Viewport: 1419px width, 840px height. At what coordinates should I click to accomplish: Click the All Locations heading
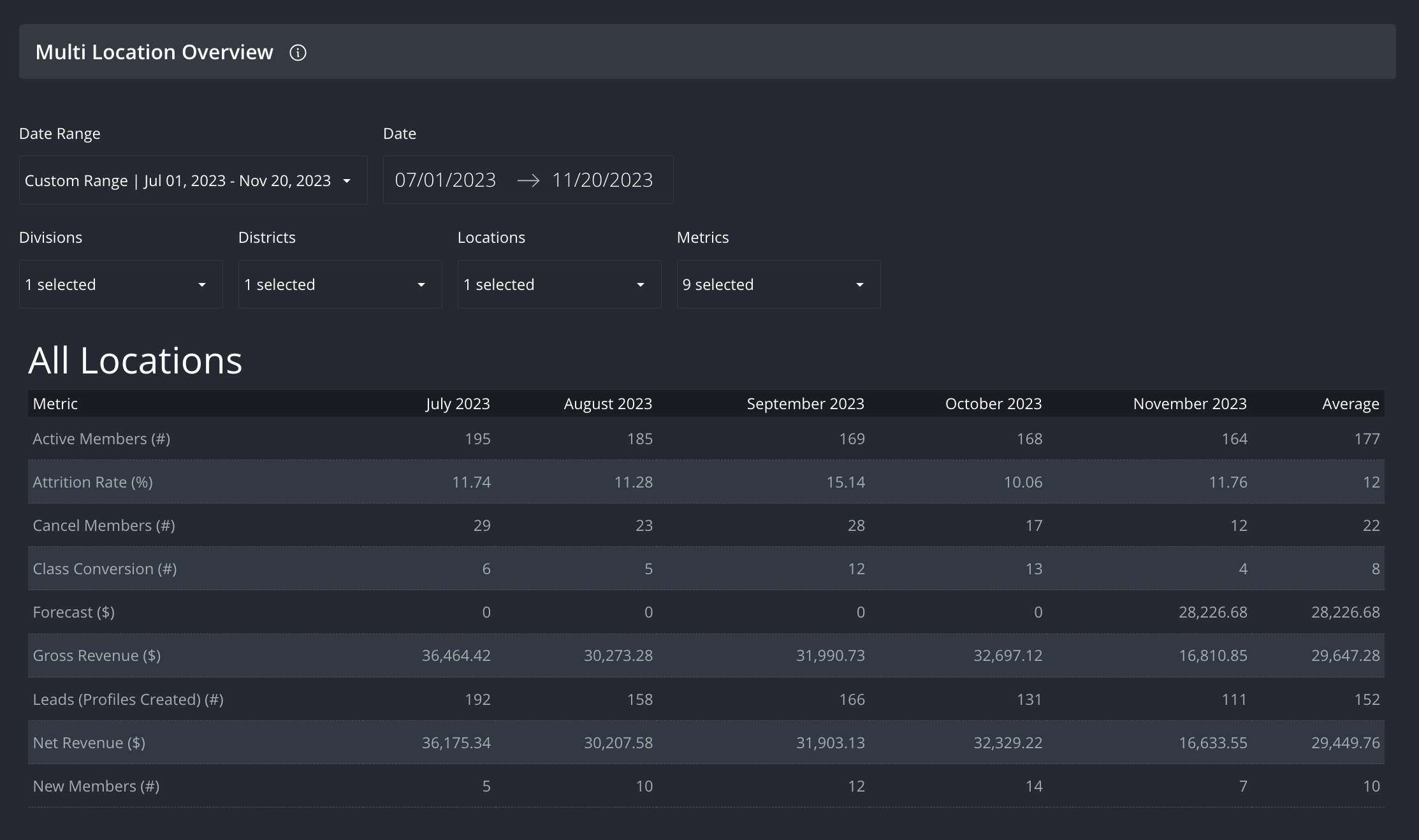135,360
